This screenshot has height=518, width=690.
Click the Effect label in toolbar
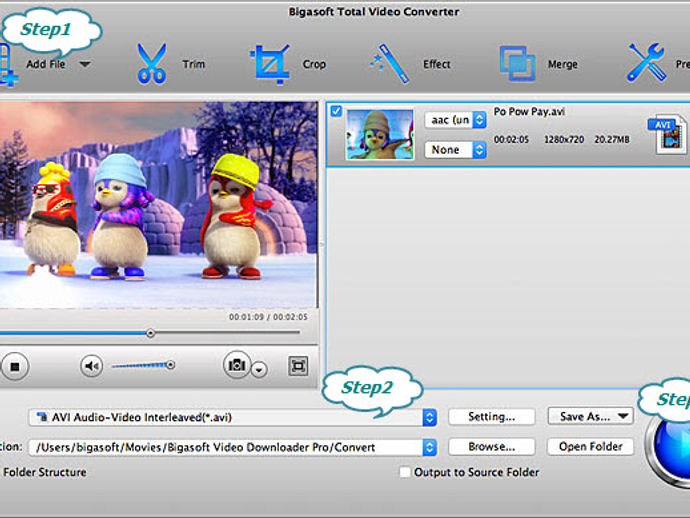pyautogui.click(x=437, y=64)
